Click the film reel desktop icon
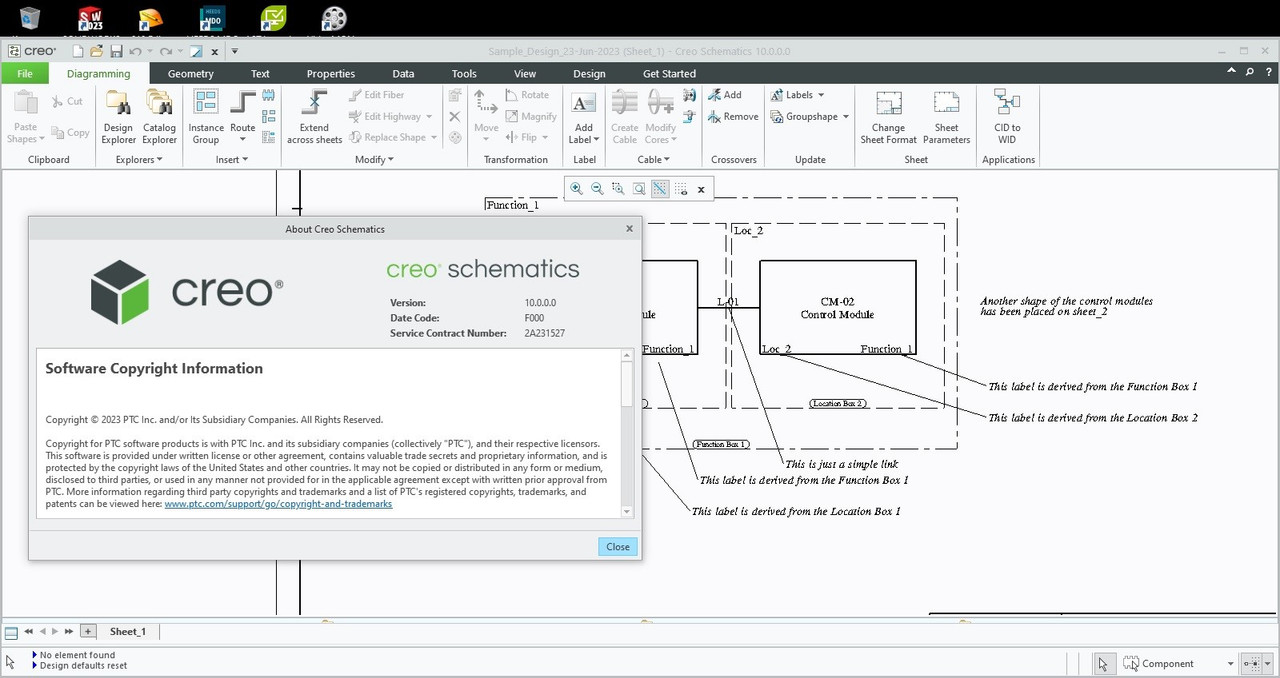The height and width of the screenshot is (678, 1280). click(x=334, y=18)
